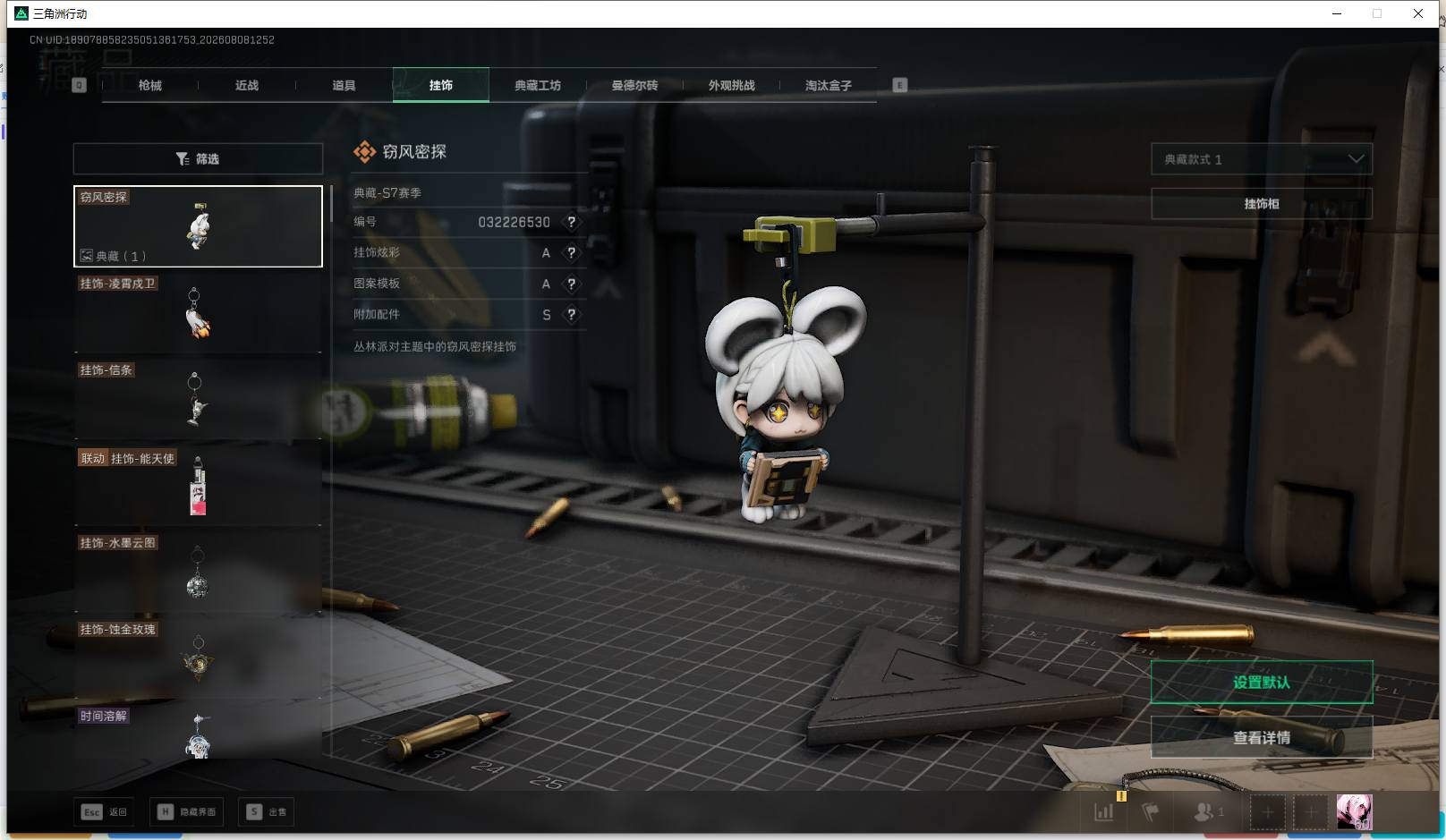Minimize the 三角洲行动 window
The image size is (1446, 840).
[x=1337, y=13]
